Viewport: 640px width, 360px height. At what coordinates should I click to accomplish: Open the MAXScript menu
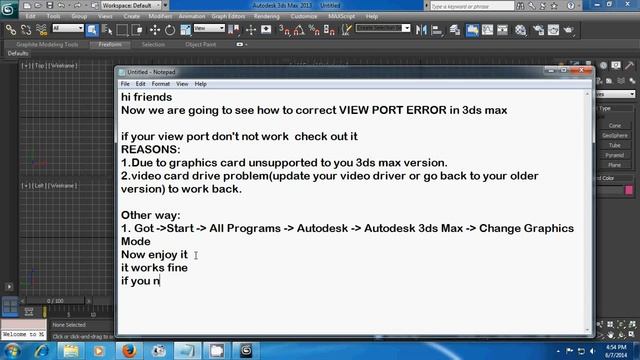point(341,16)
